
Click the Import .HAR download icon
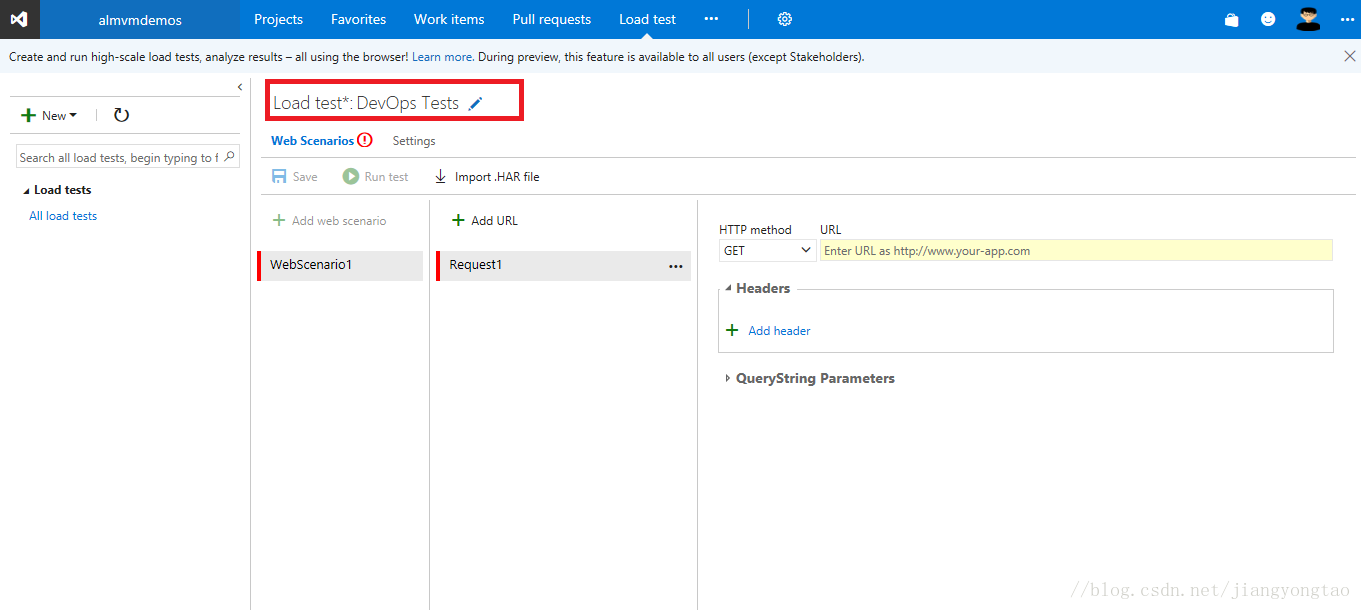click(x=440, y=176)
